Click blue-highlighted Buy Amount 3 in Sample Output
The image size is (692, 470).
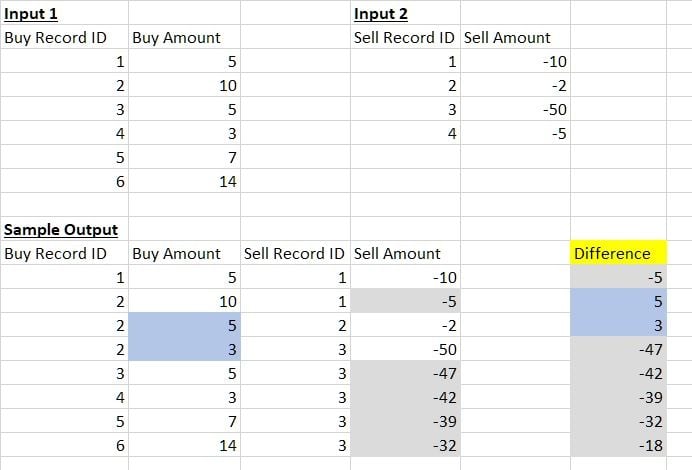tap(184, 349)
